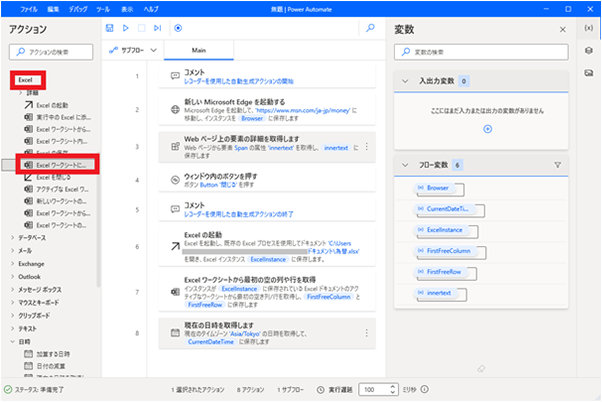Run next action with the step icon
The image size is (602, 402).
click(x=157, y=28)
